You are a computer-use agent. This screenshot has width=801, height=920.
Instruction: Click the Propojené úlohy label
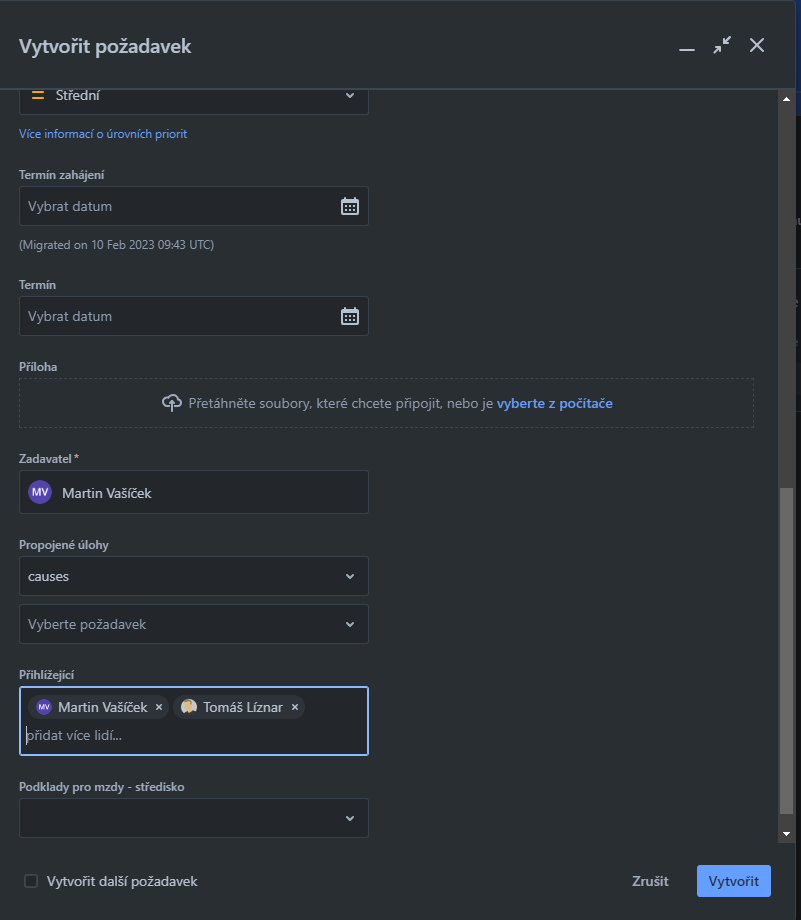(x=63, y=545)
